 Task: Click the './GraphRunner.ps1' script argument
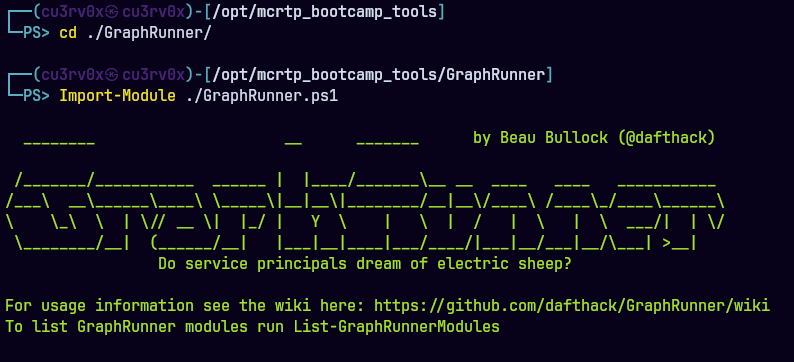pos(262,96)
